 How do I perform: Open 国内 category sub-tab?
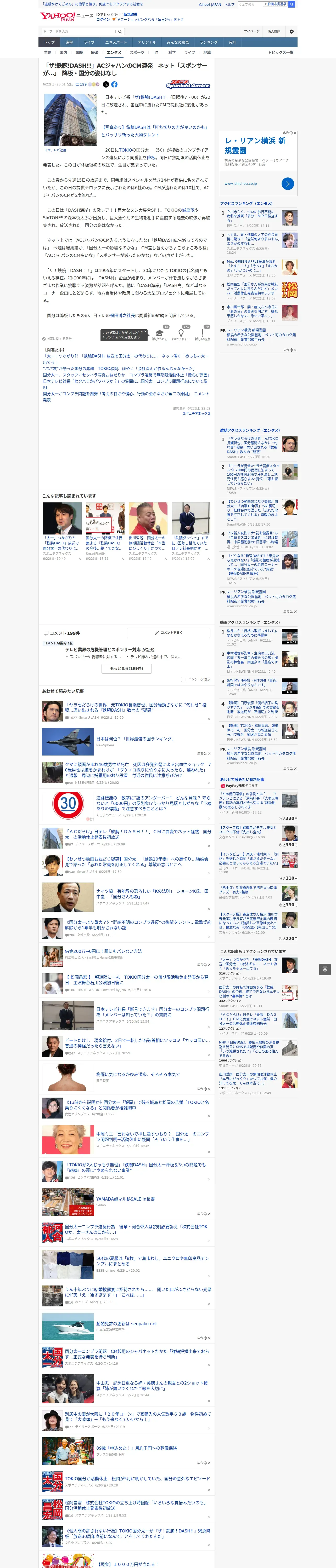[x=63, y=52]
